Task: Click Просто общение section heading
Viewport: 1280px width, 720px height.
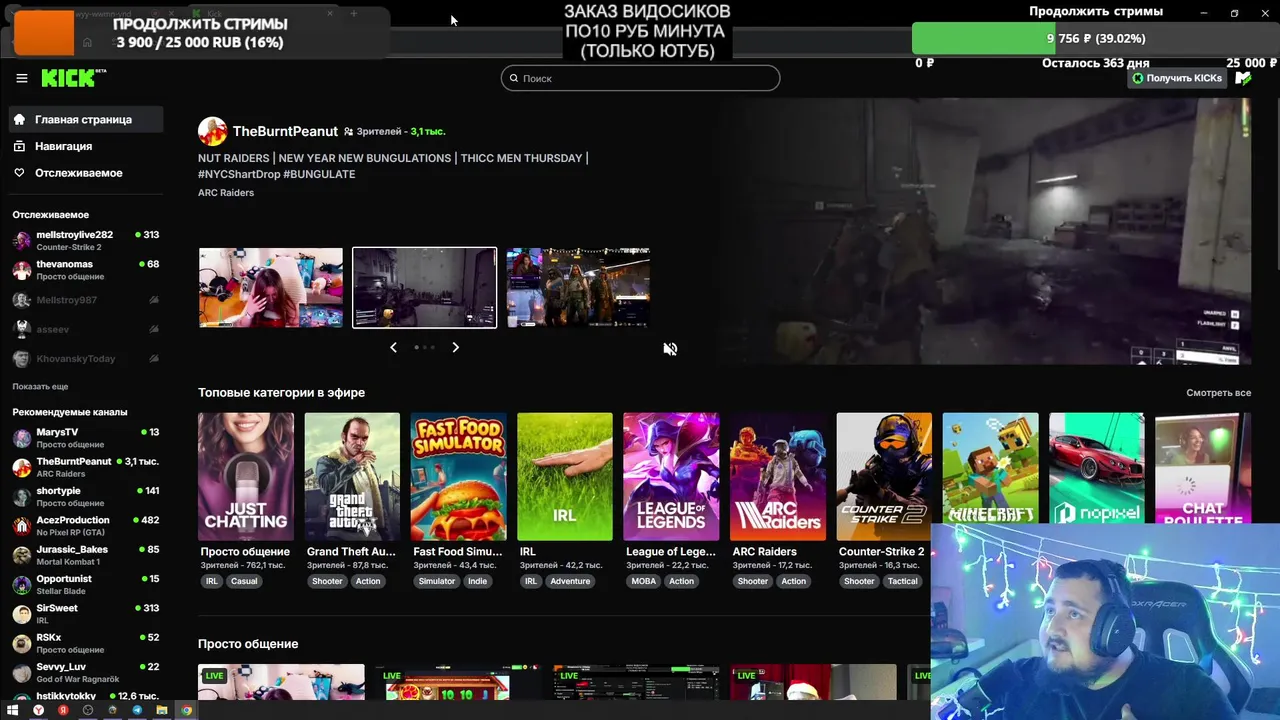Action: pos(248,644)
